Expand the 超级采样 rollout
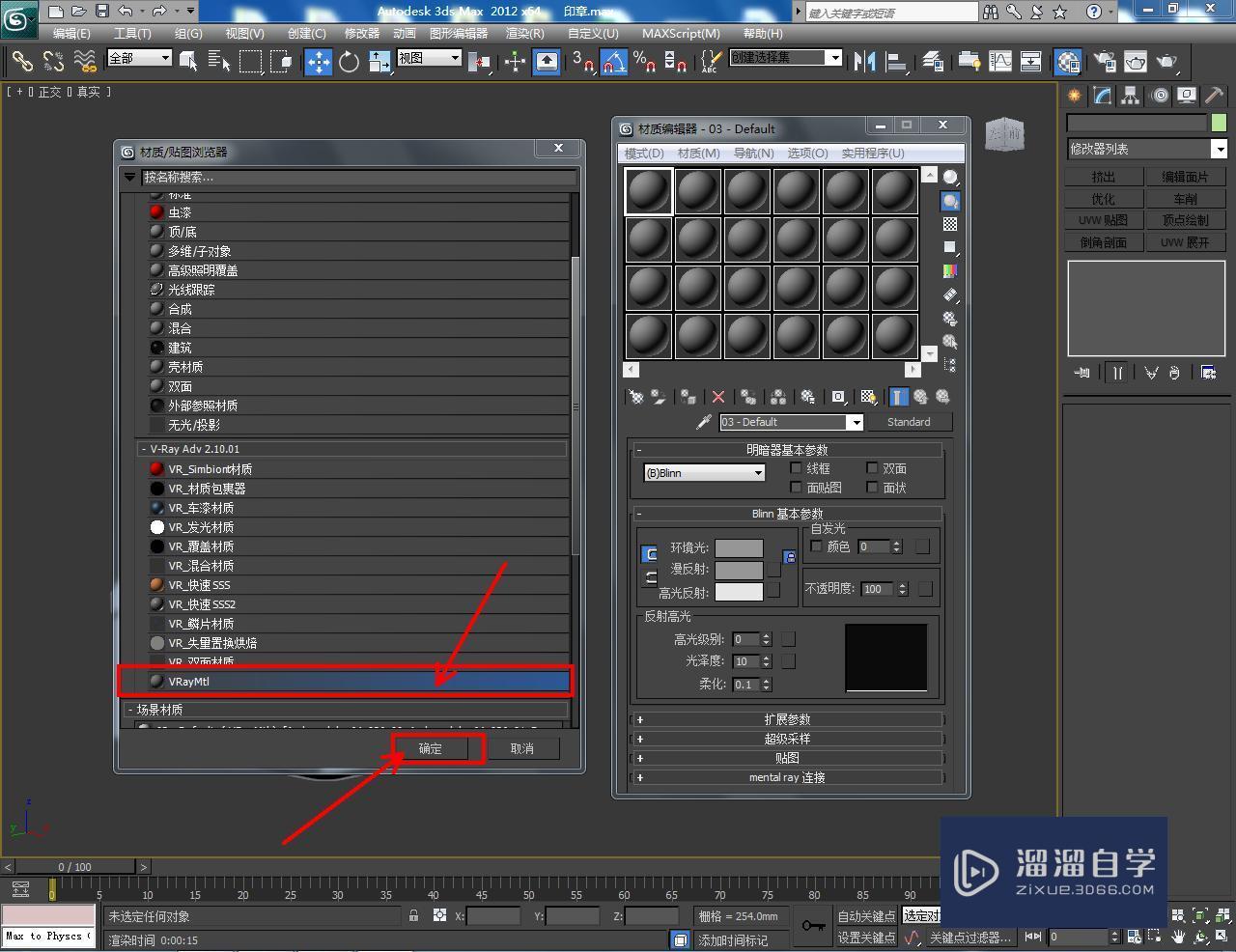The width and height of the screenshot is (1236, 952). (x=787, y=739)
